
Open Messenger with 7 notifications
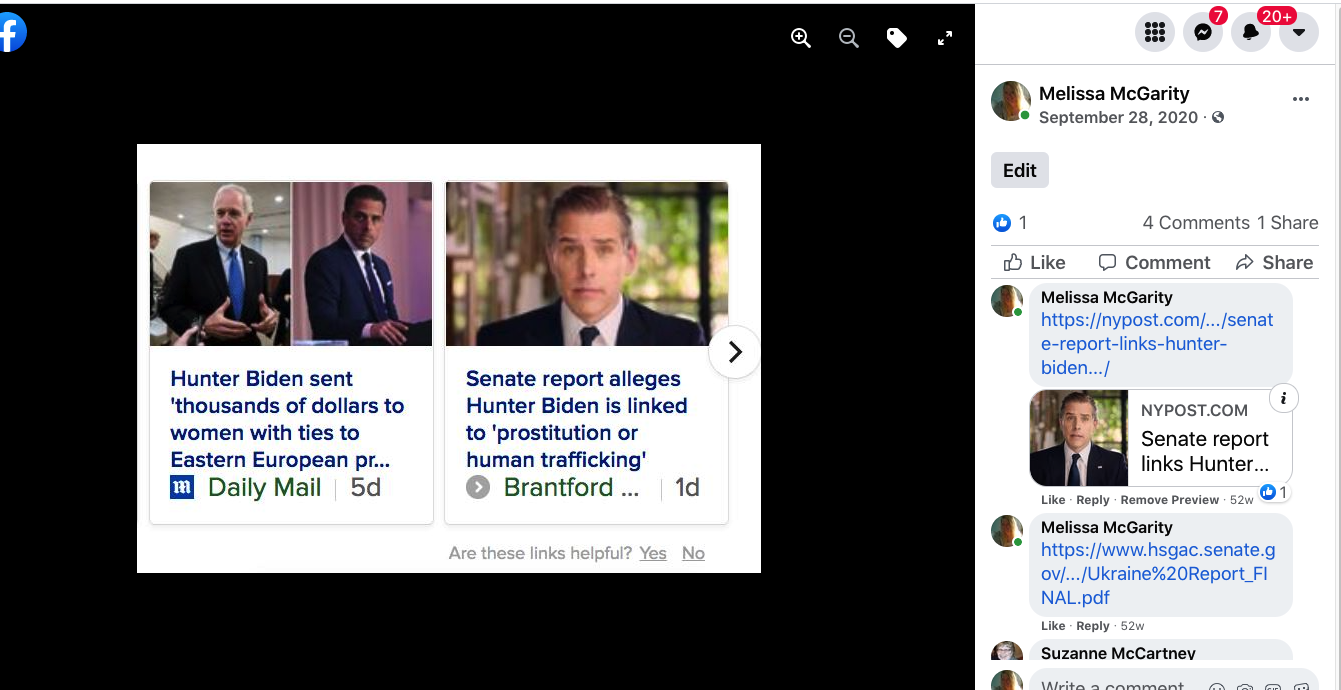(1203, 32)
